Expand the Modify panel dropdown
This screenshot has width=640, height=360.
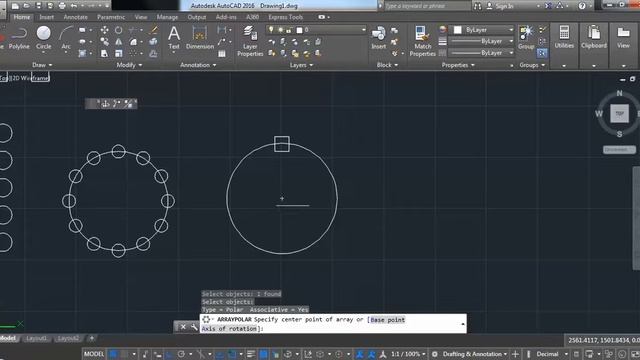129,65
